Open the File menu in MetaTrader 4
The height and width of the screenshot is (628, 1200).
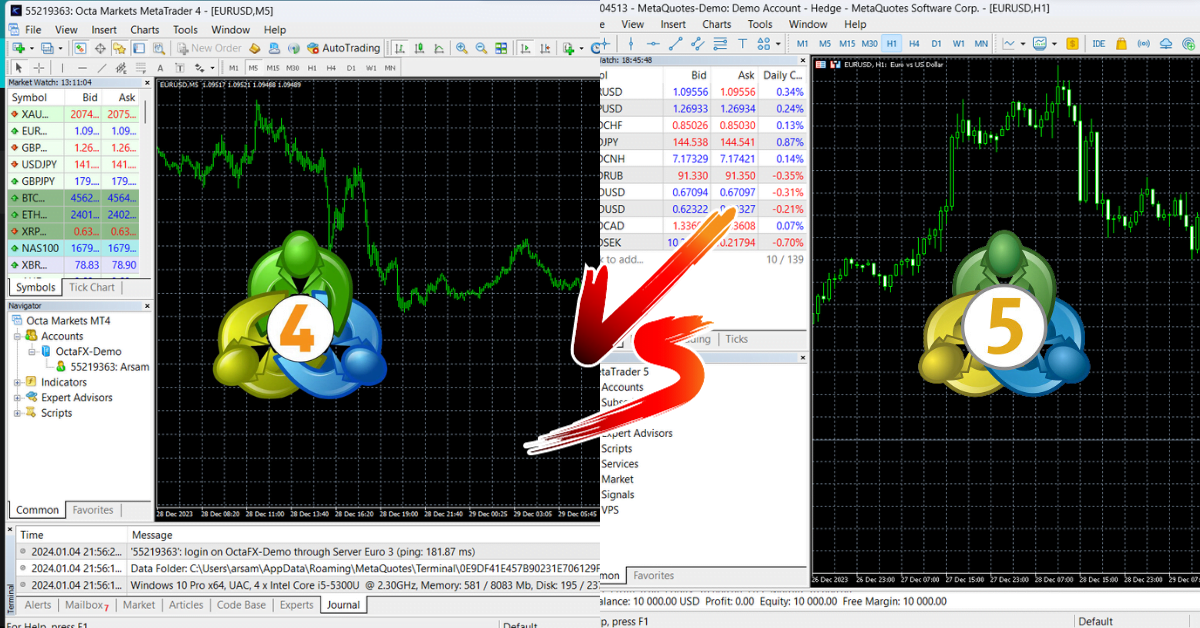[x=33, y=30]
